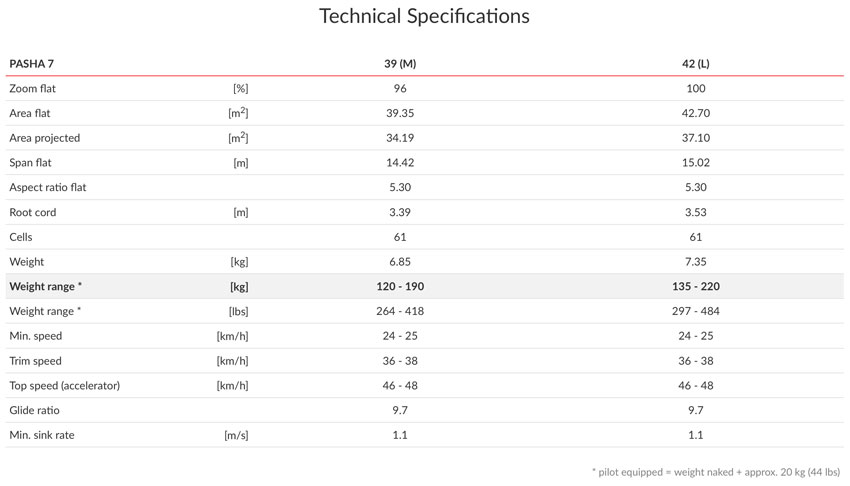Viewport: 850px width, 486px height.
Task: Click the Area flat value 39.35
Action: coord(400,113)
